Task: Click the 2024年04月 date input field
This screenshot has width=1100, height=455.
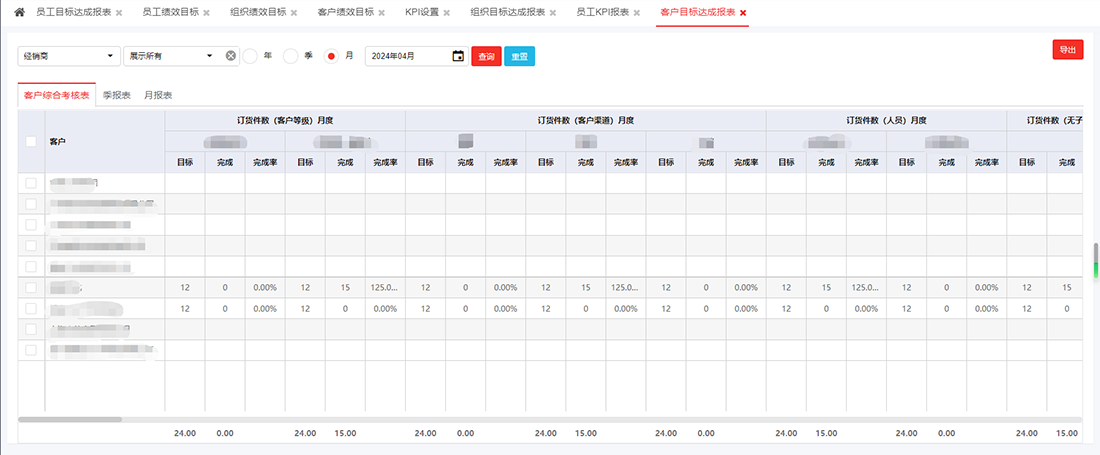Action: tap(408, 56)
